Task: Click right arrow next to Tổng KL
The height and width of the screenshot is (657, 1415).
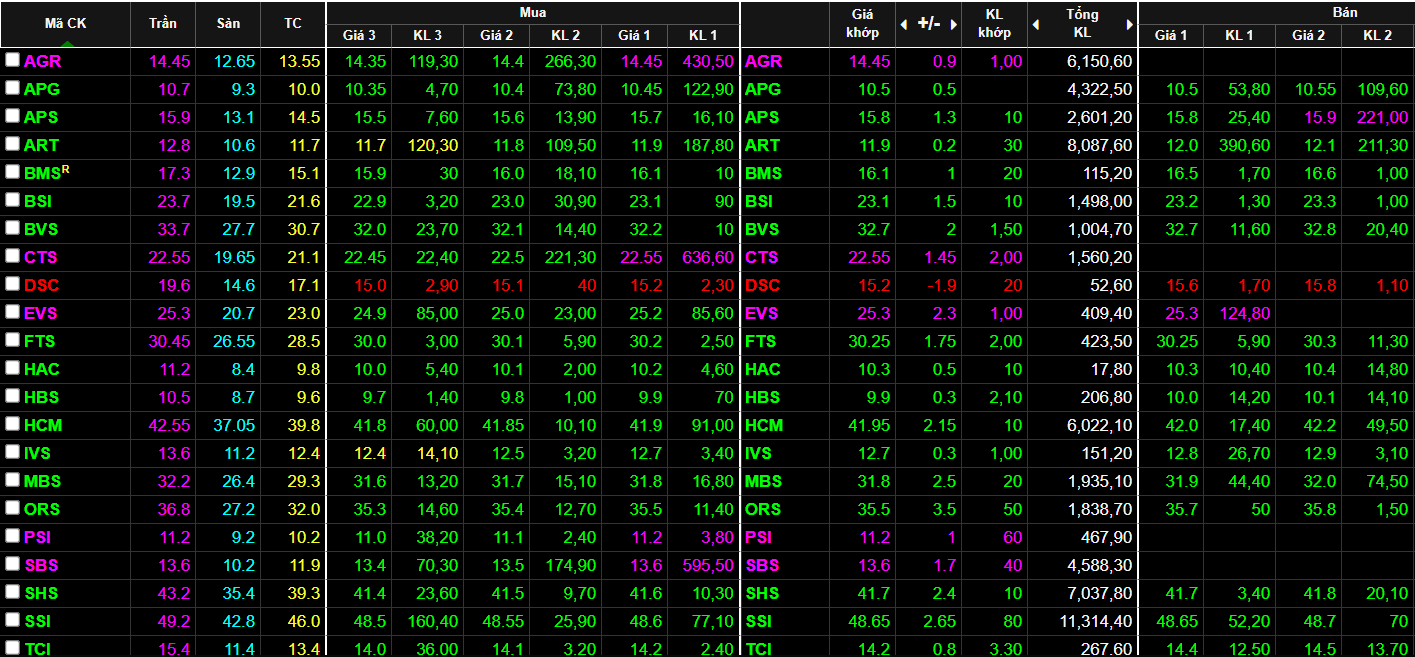Action: coord(1130,24)
